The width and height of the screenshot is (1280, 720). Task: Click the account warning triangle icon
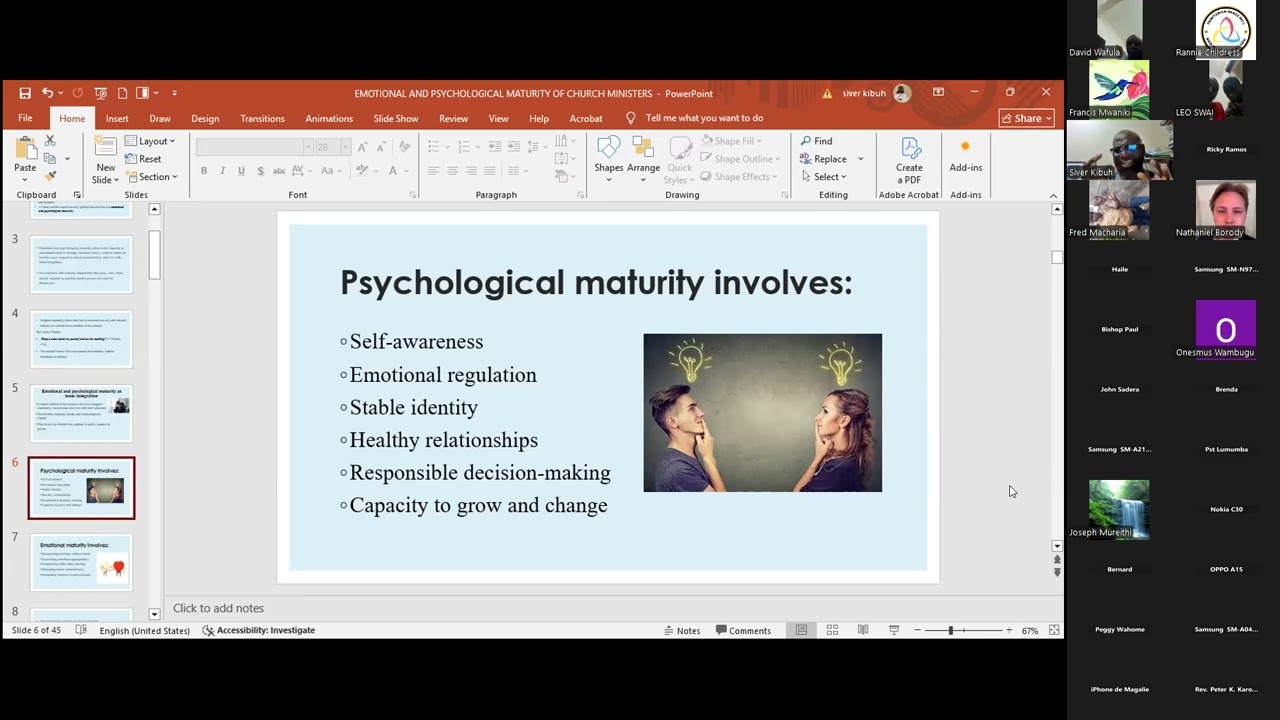click(x=827, y=94)
